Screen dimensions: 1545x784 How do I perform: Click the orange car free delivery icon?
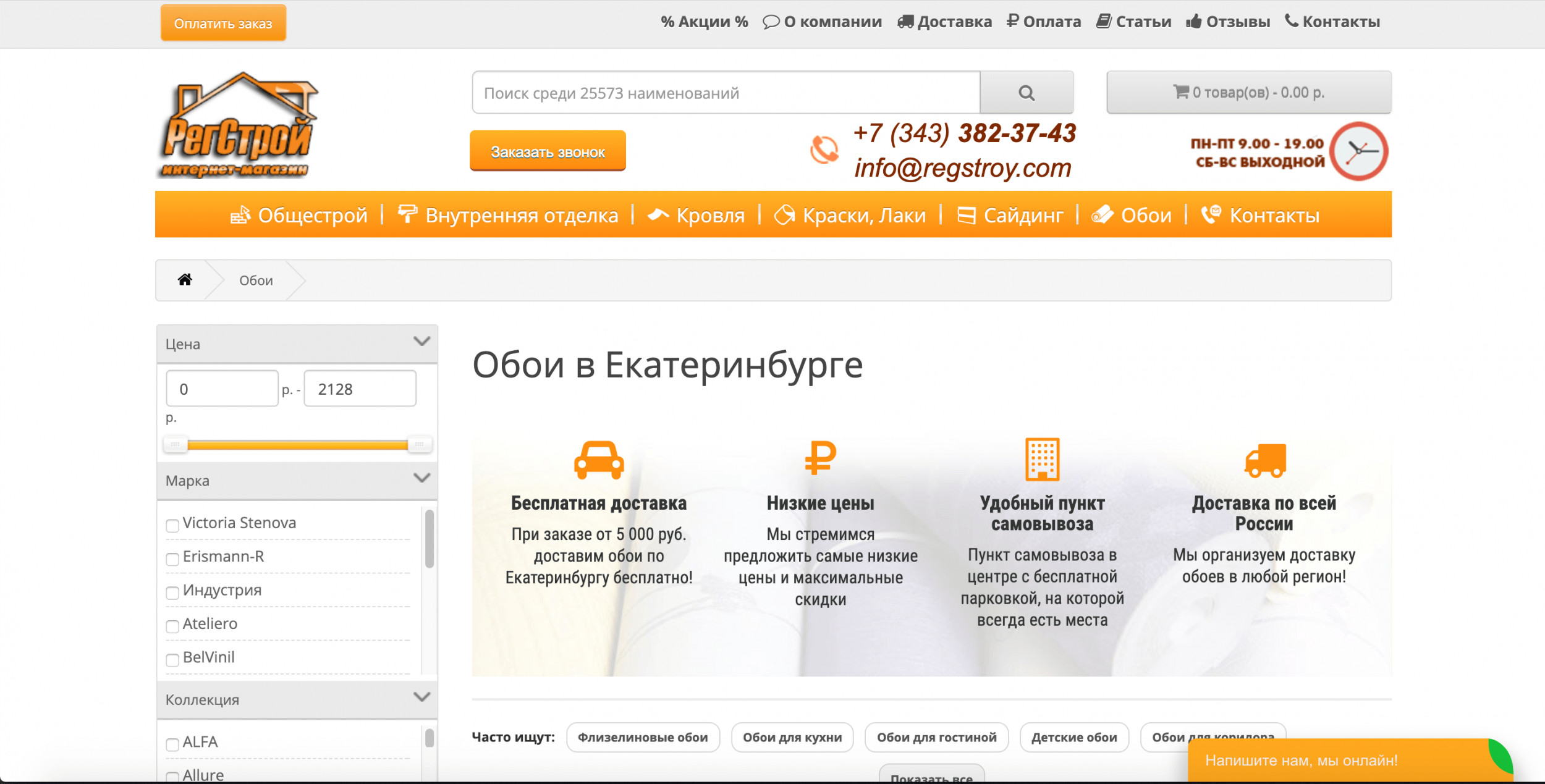(x=598, y=460)
